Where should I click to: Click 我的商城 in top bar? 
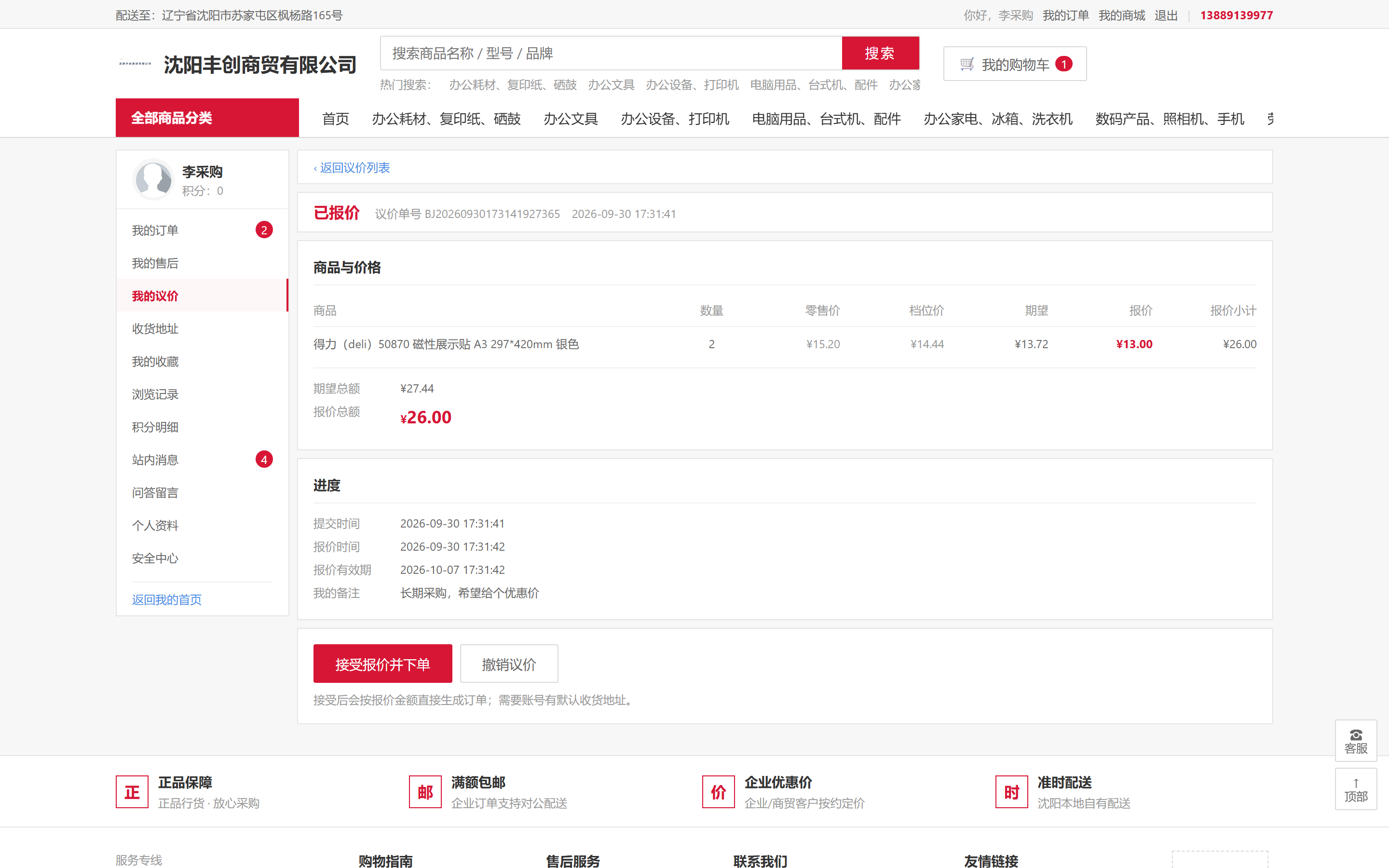[1121, 15]
